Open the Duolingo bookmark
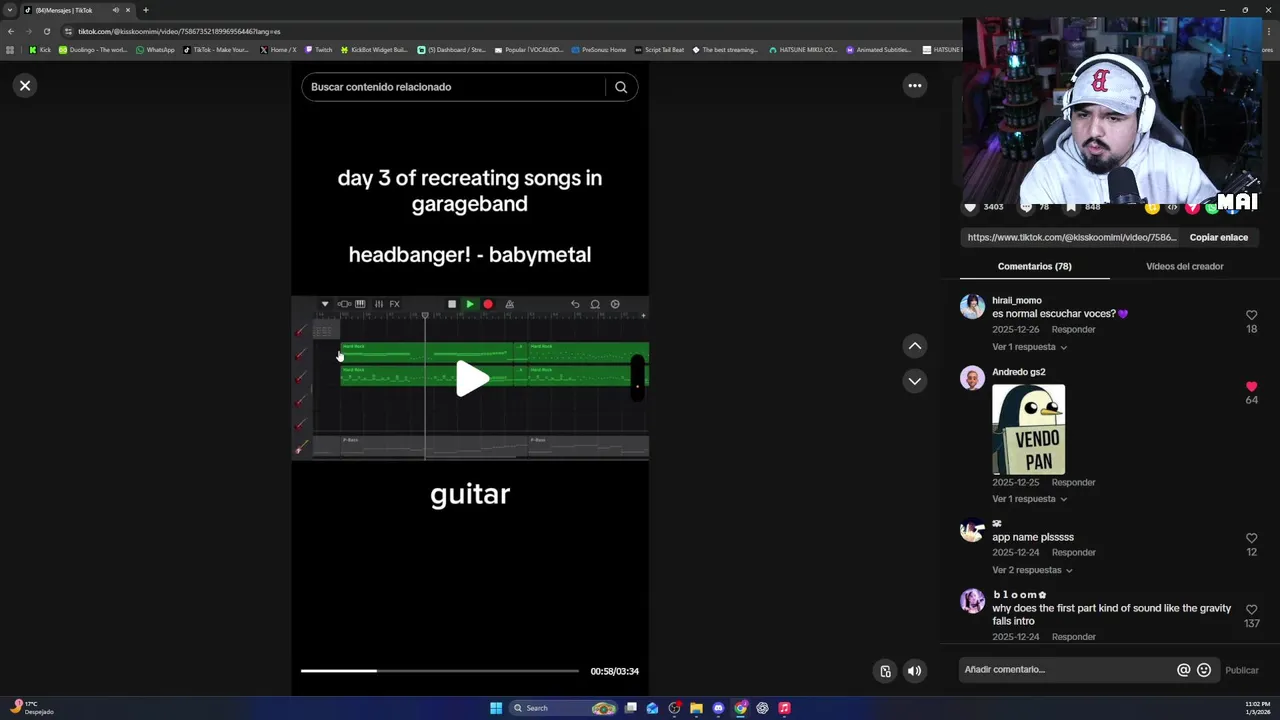The width and height of the screenshot is (1280, 720). tap(93, 49)
